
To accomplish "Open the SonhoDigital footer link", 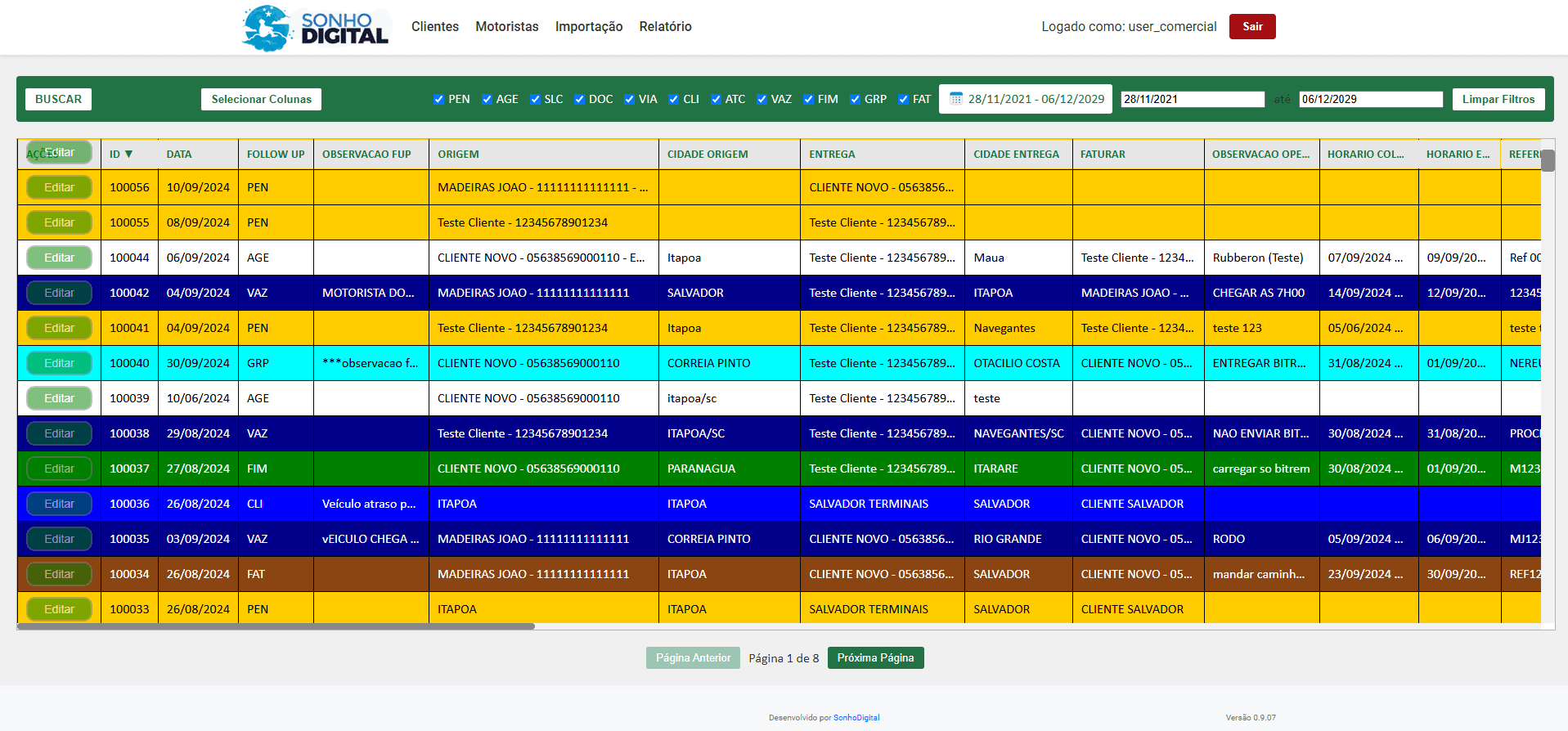I will [856, 718].
